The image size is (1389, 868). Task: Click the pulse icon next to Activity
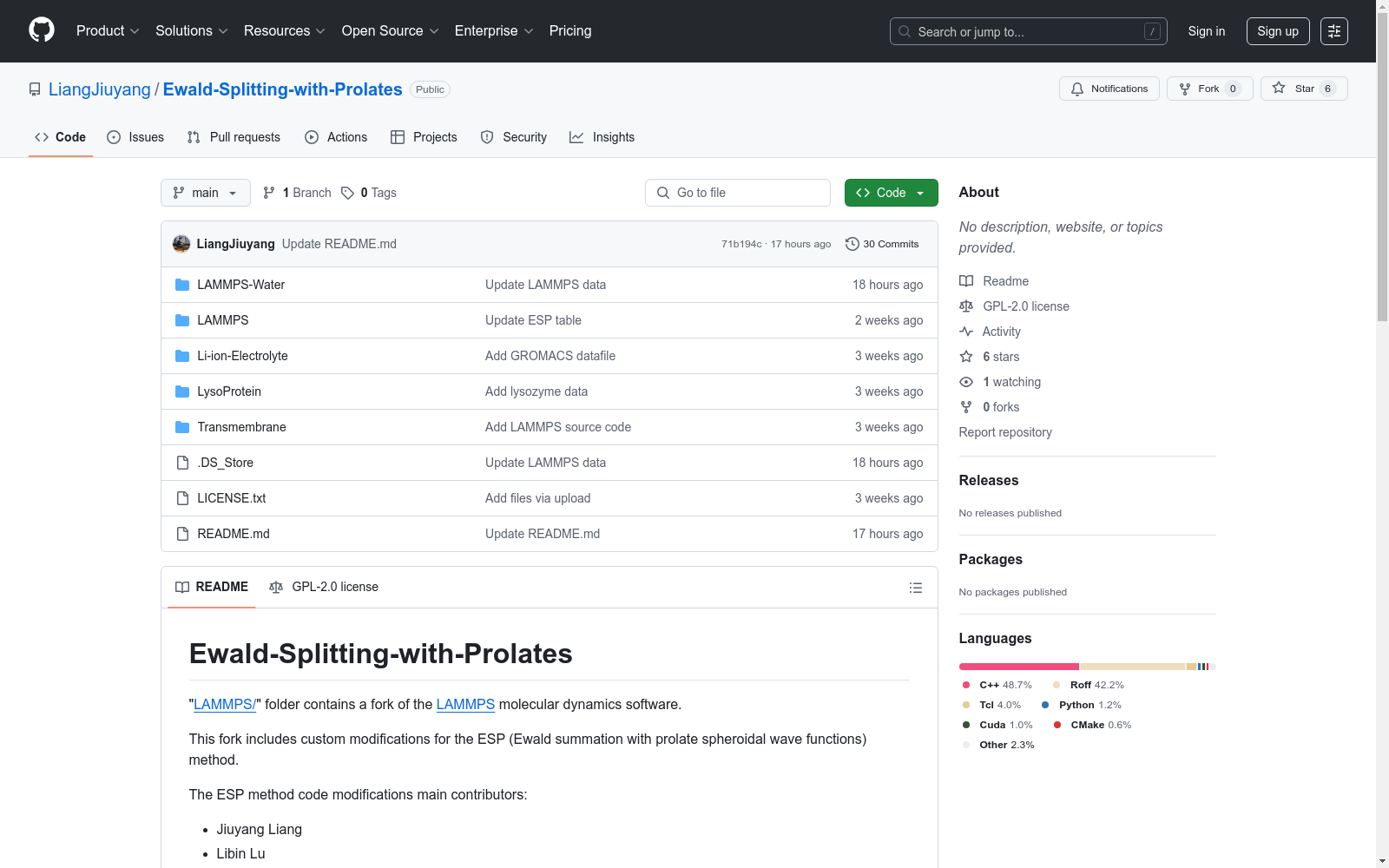coord(966,332)
